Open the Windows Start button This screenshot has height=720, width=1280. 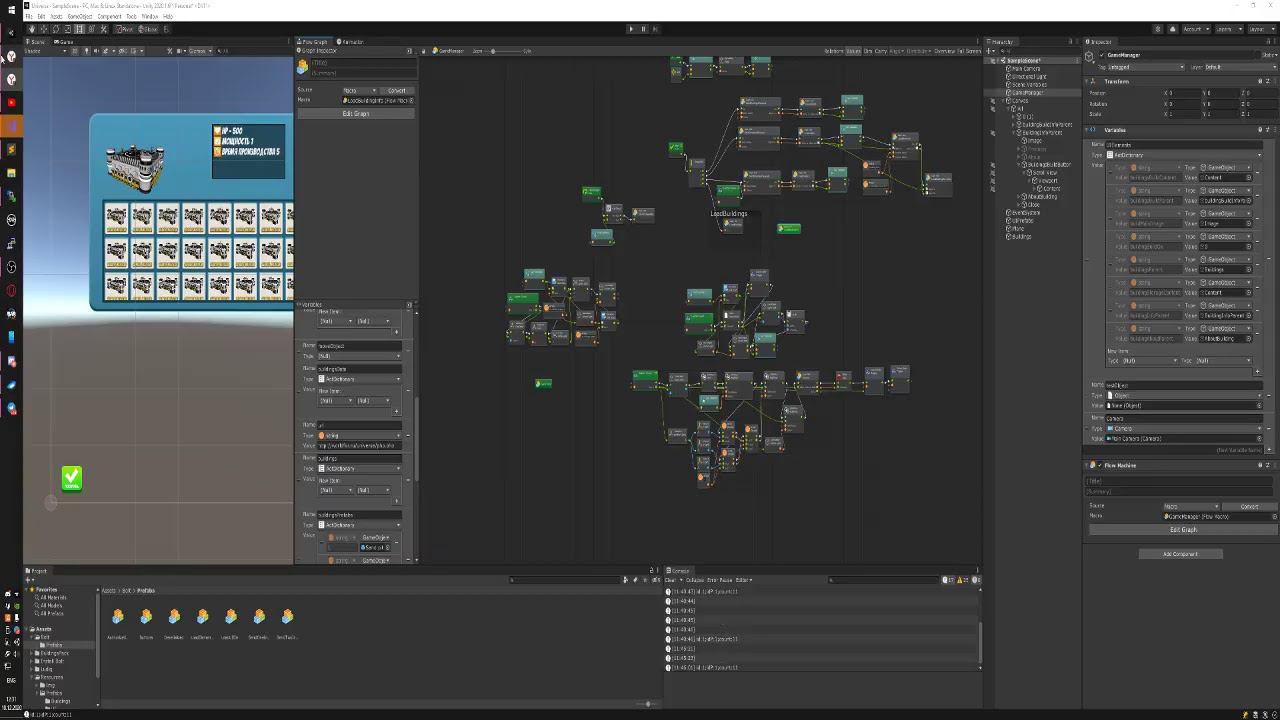11,8
